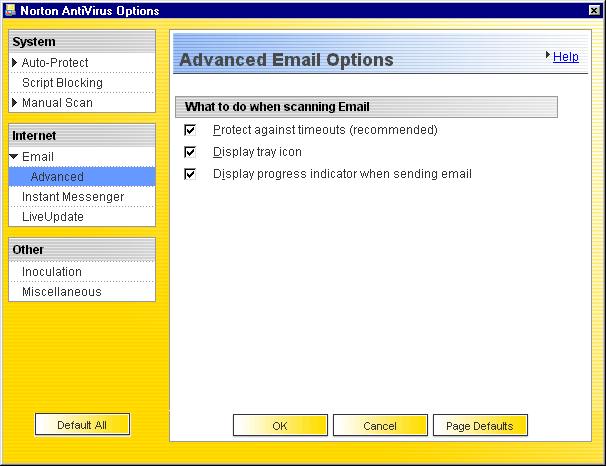
Task: Expand the Auto-Protect tree arrow
Action: (x=15, y=63)
